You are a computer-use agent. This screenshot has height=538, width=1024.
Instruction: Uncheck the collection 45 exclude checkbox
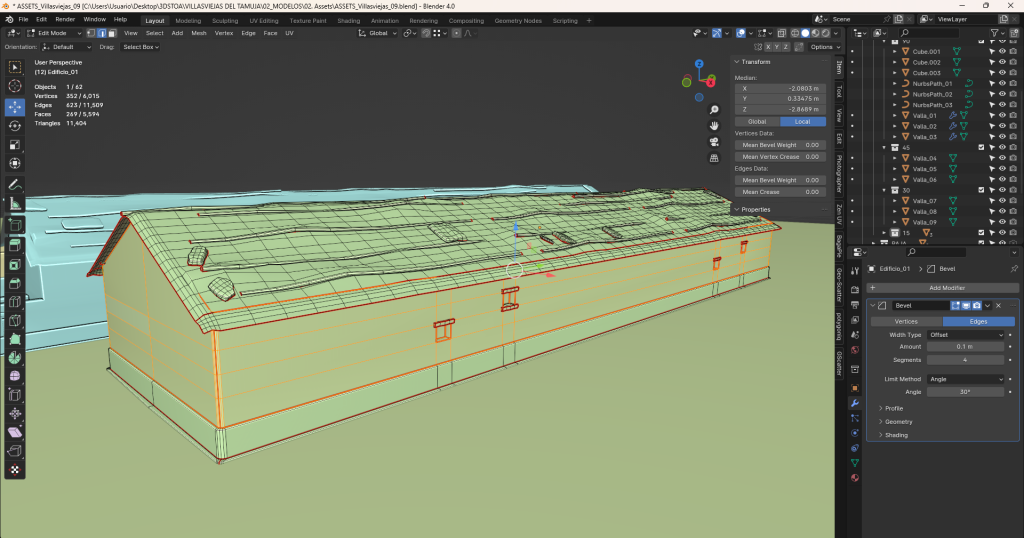tap(981, 148)
